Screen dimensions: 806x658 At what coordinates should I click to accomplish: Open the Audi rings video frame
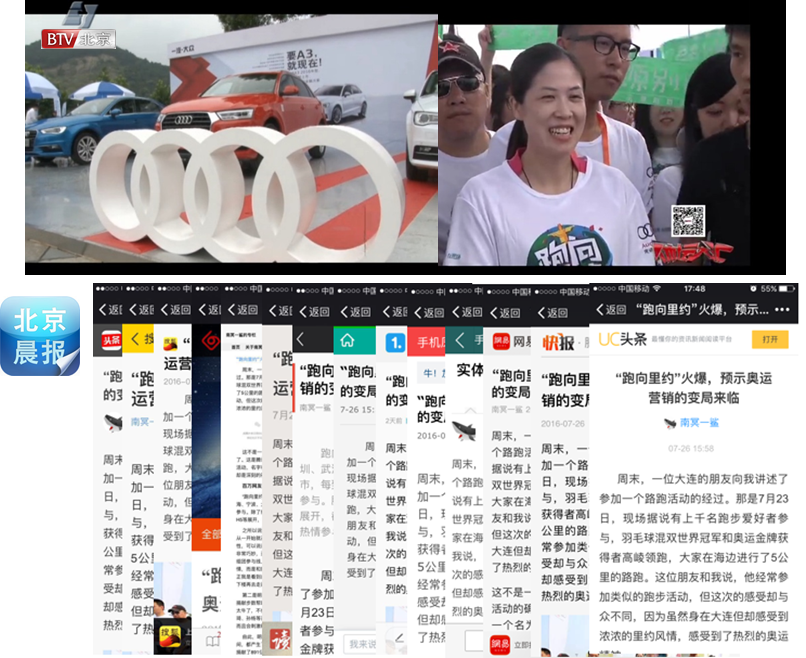point(231,138)
